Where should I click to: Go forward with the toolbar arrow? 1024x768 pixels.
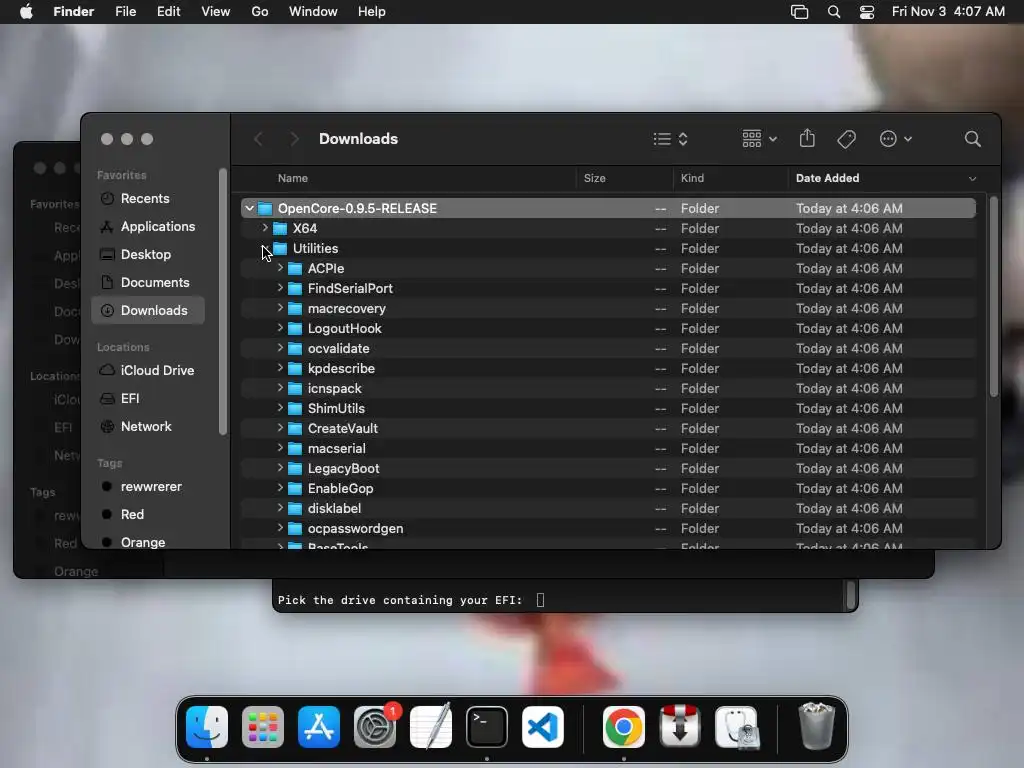[x=294, y=139]
